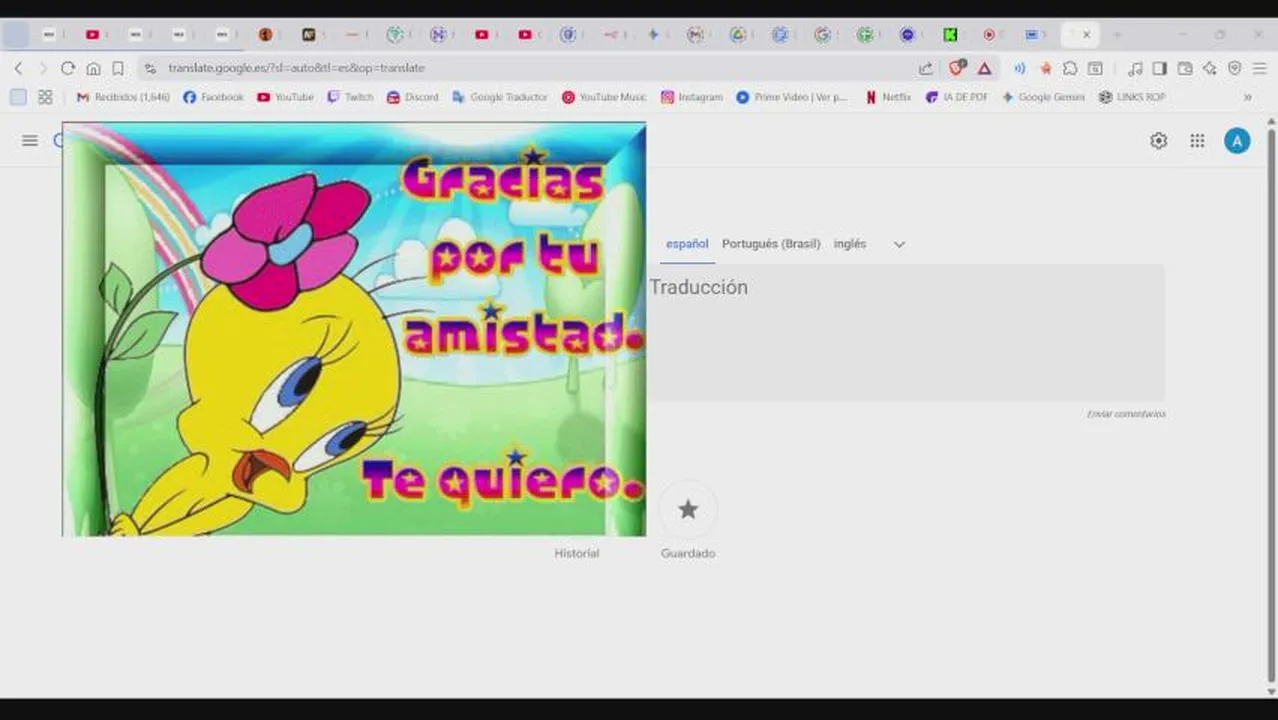The width and height of the screenshot is (1278, 720).
Task: Click the Guardado star button
Action: pos(688,509)
